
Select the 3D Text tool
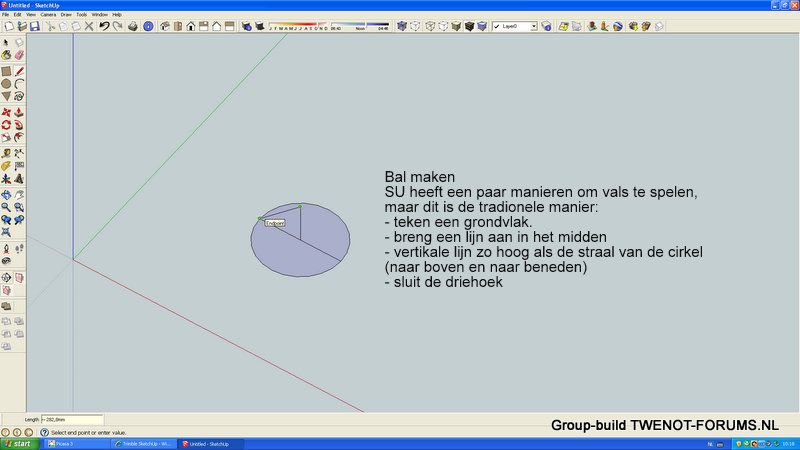[19, 179]
